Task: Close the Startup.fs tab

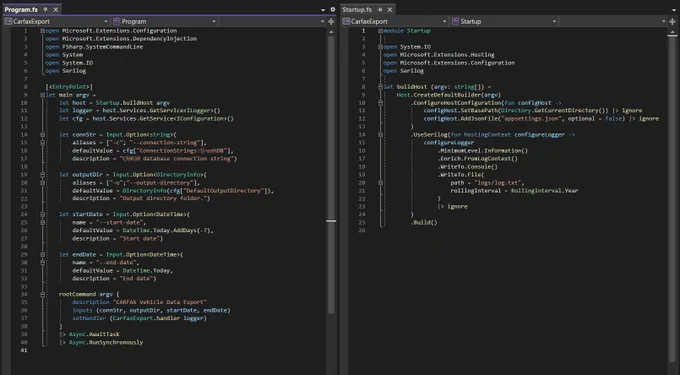Action: coord(389,10)
